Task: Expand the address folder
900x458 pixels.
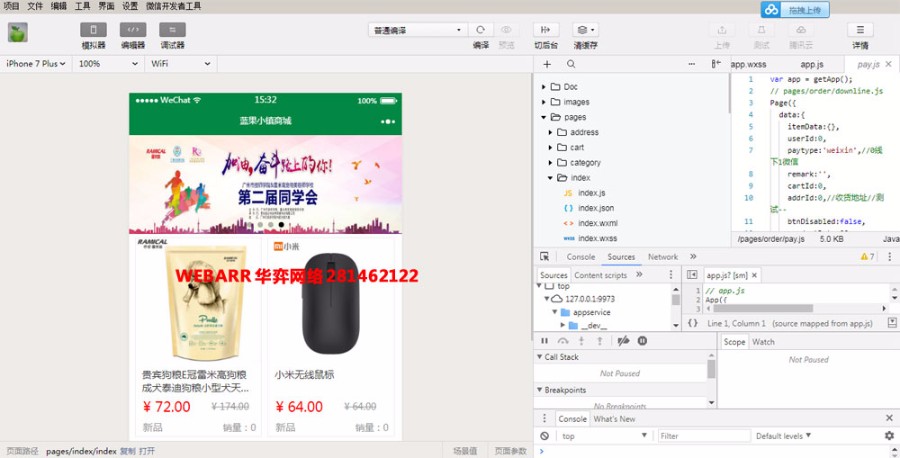Action: click(x=550, y=132)
